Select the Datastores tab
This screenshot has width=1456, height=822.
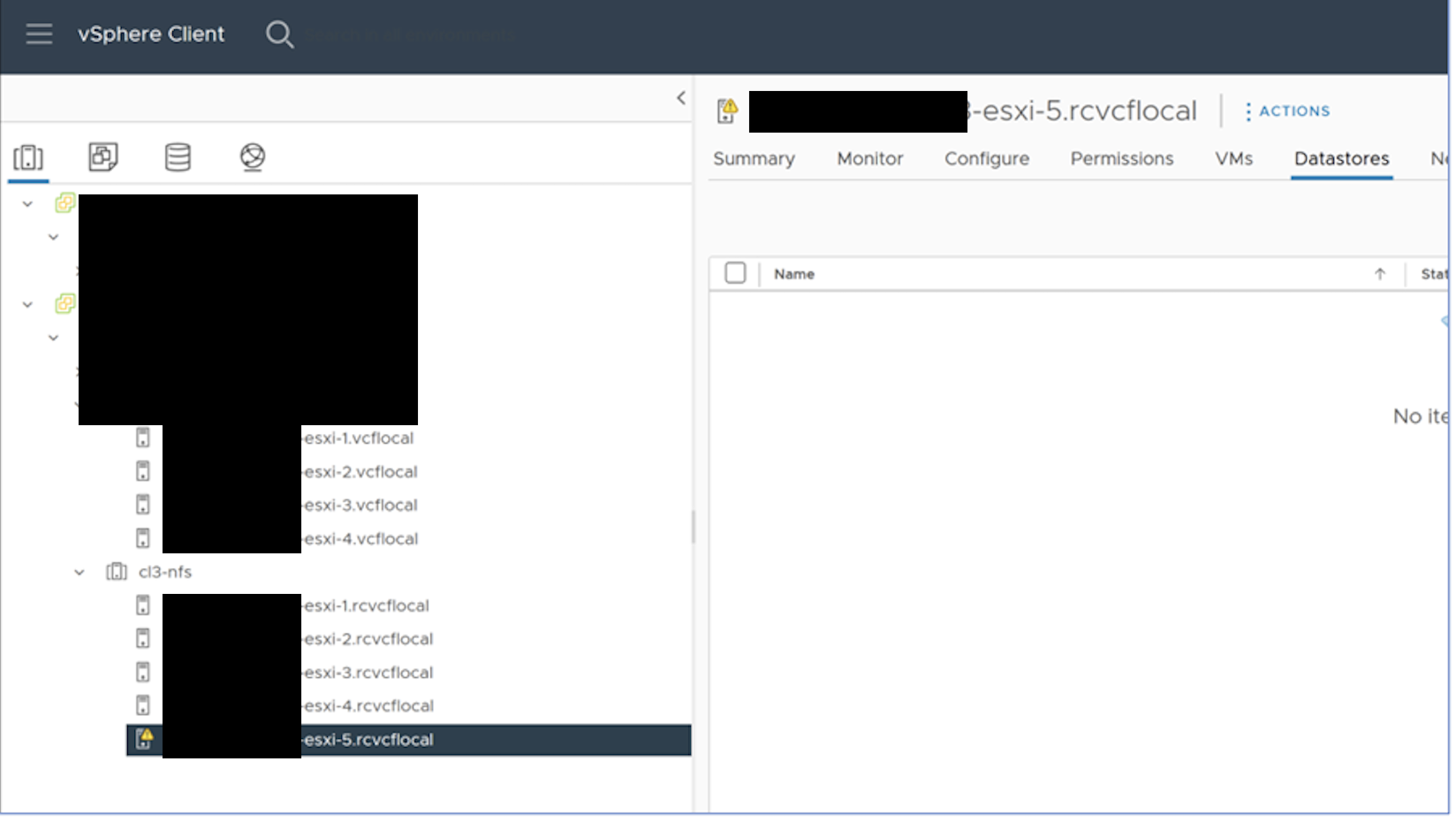(x=1341, y=159)
